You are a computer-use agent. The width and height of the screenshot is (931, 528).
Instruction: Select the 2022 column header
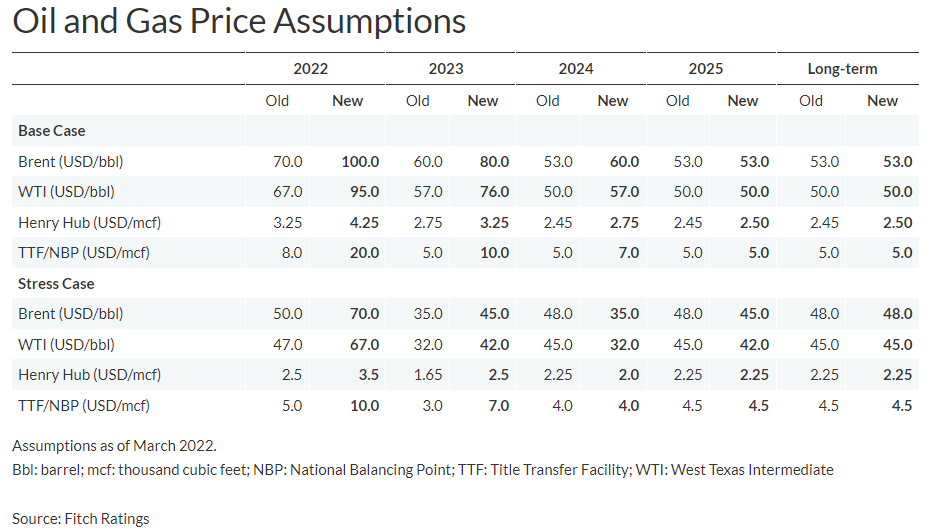point(310,69)
